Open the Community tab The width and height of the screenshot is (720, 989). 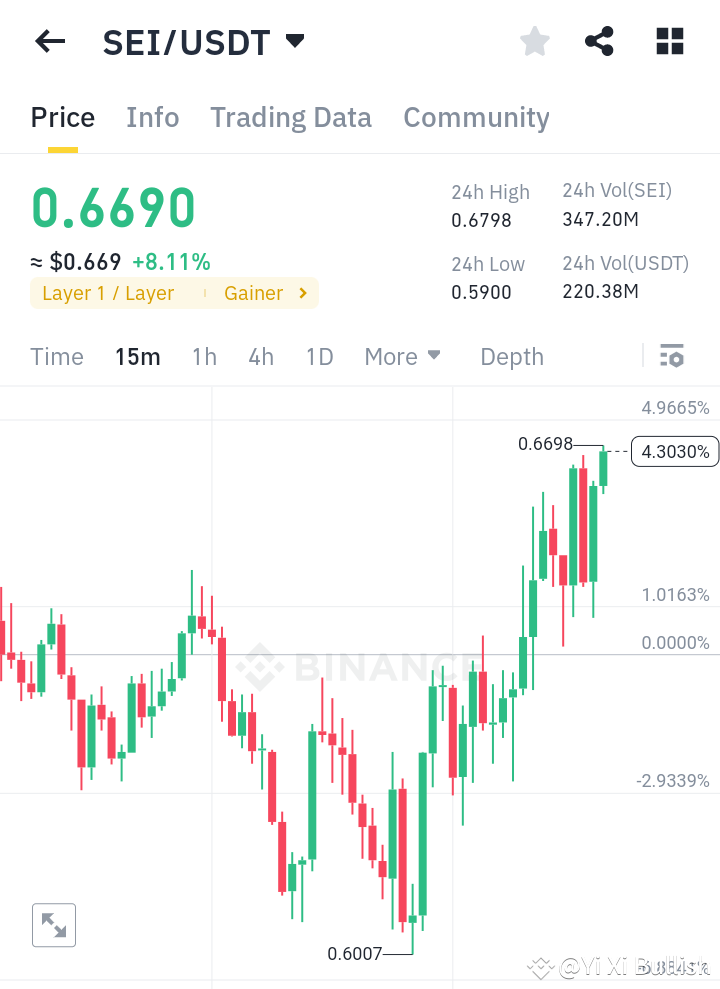coord(476,117)
